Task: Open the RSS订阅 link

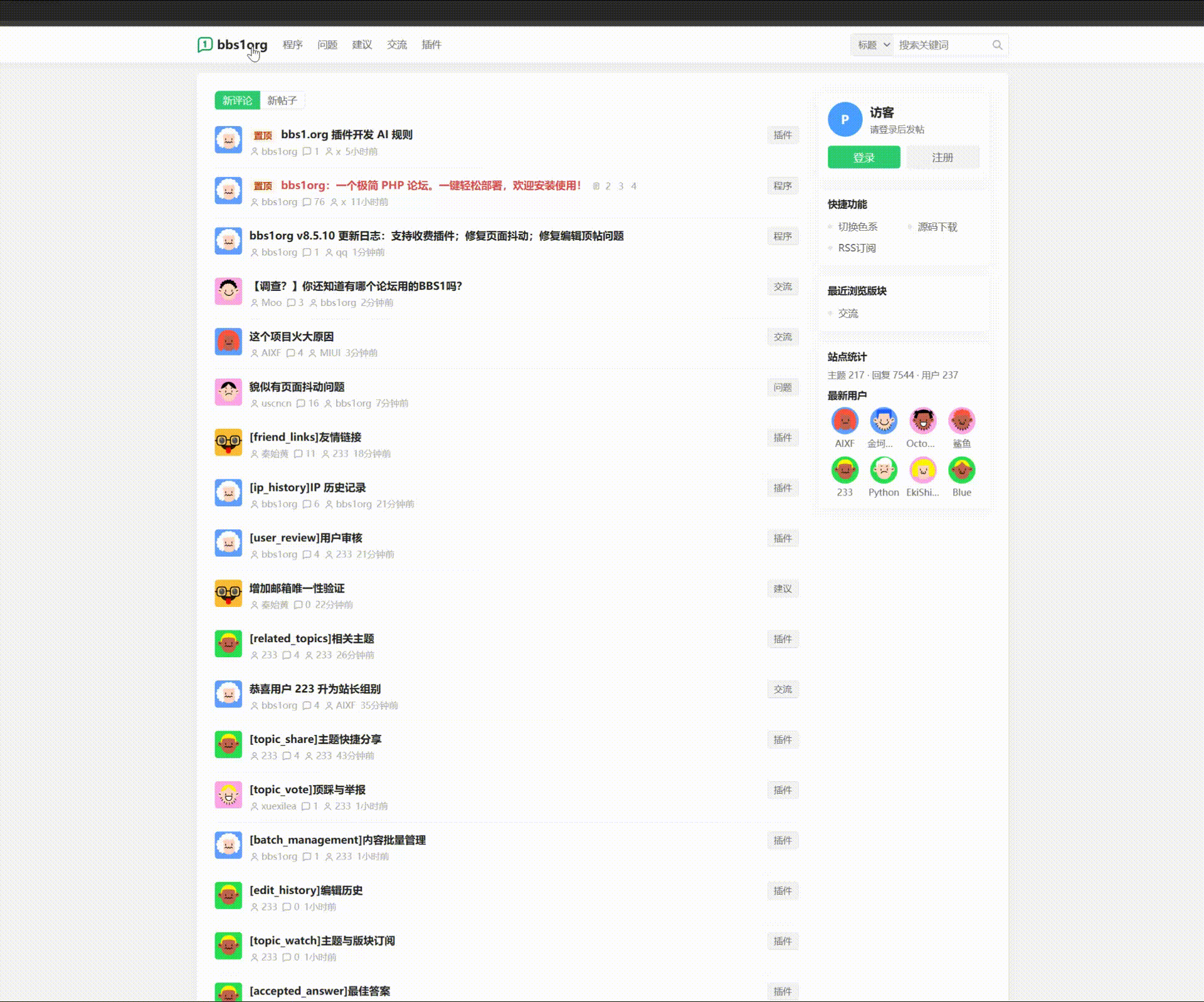Action: (x=857, y=248)
